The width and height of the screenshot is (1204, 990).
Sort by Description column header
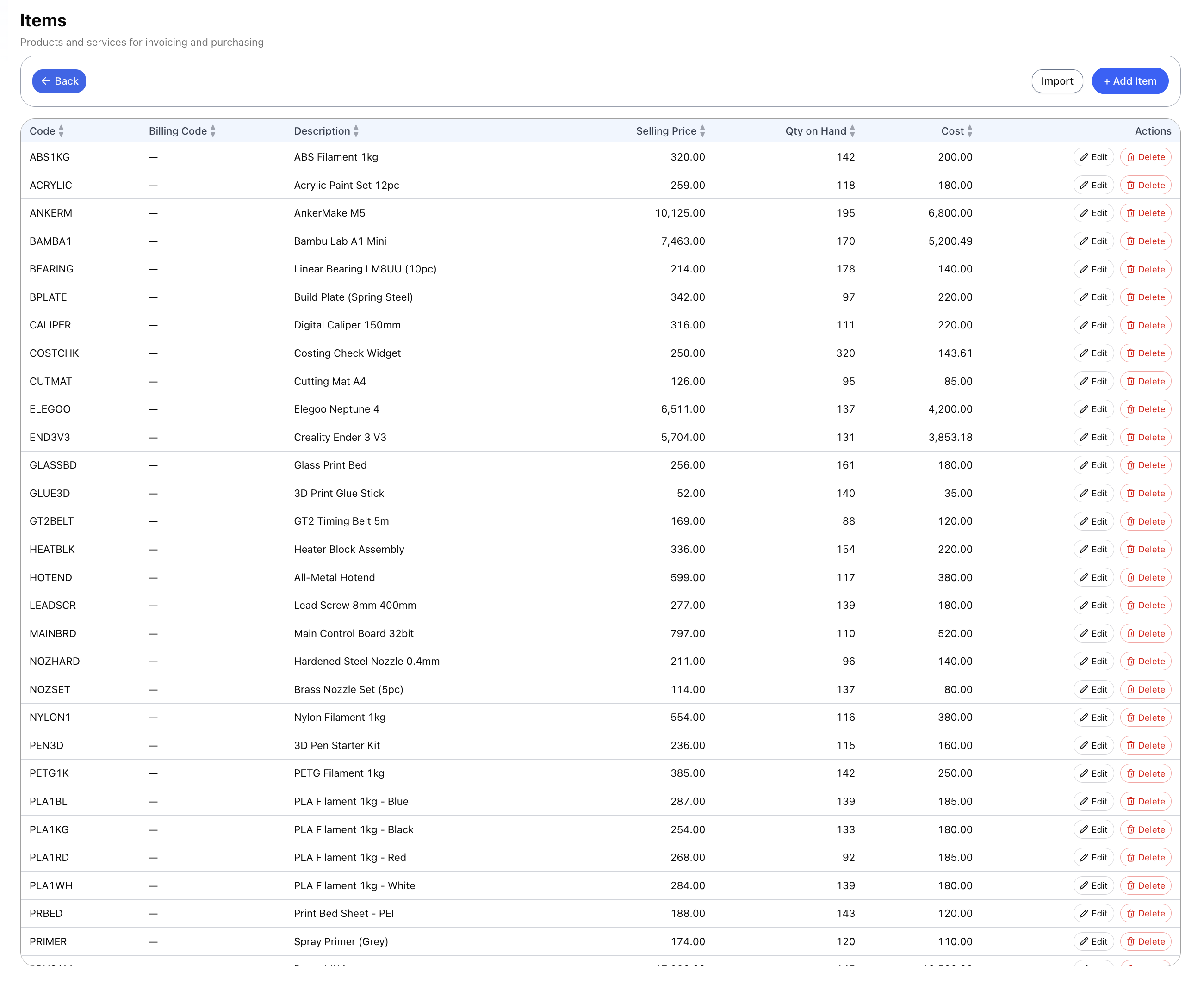click(326, 131)
